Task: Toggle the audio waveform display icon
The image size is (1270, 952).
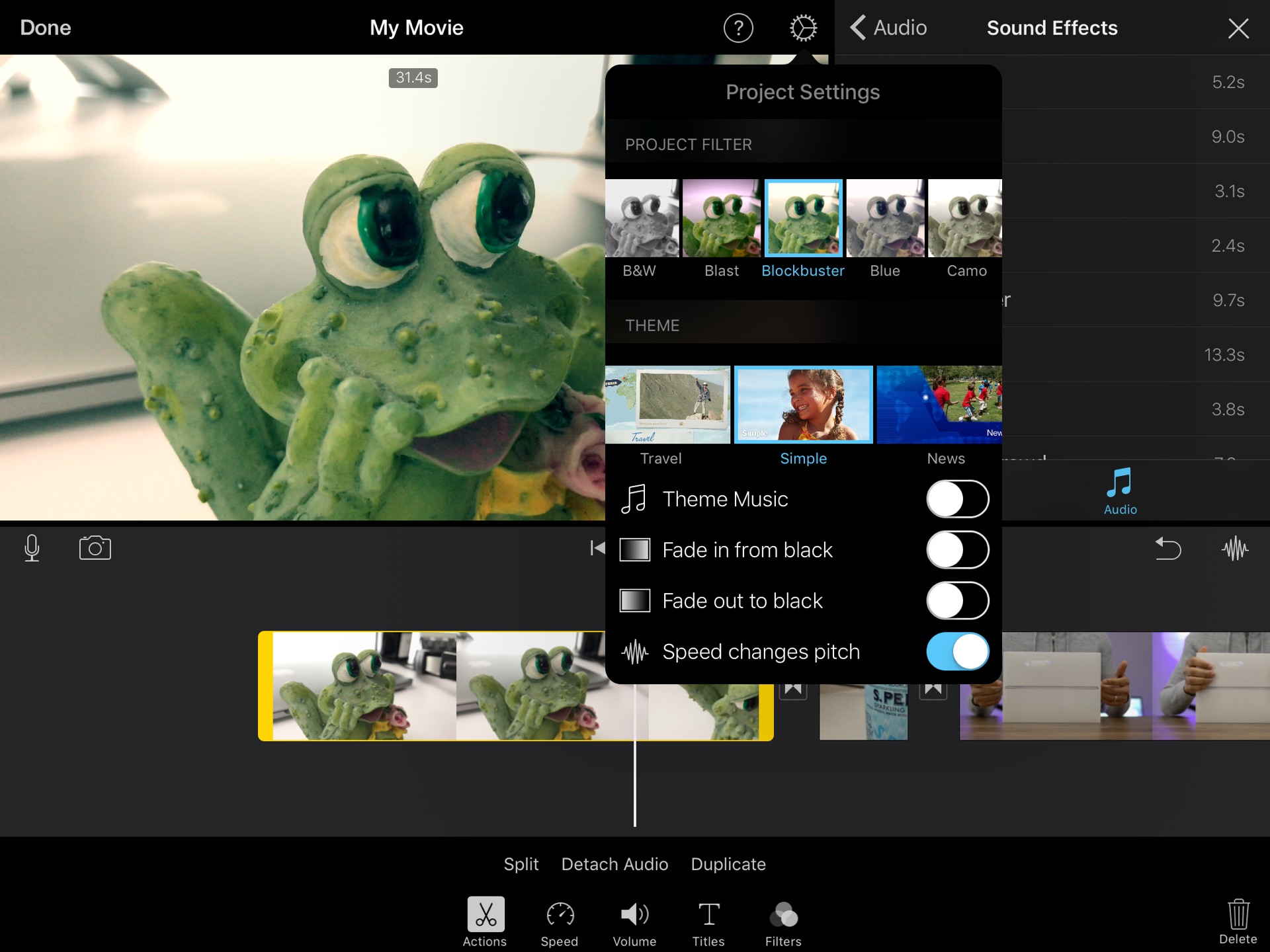Action: click(x=1234, y=548)
